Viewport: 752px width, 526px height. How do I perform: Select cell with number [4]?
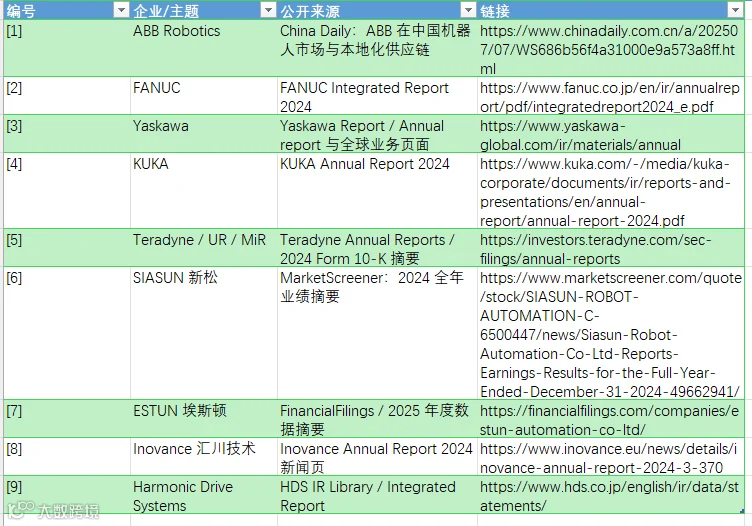[67, 191]
